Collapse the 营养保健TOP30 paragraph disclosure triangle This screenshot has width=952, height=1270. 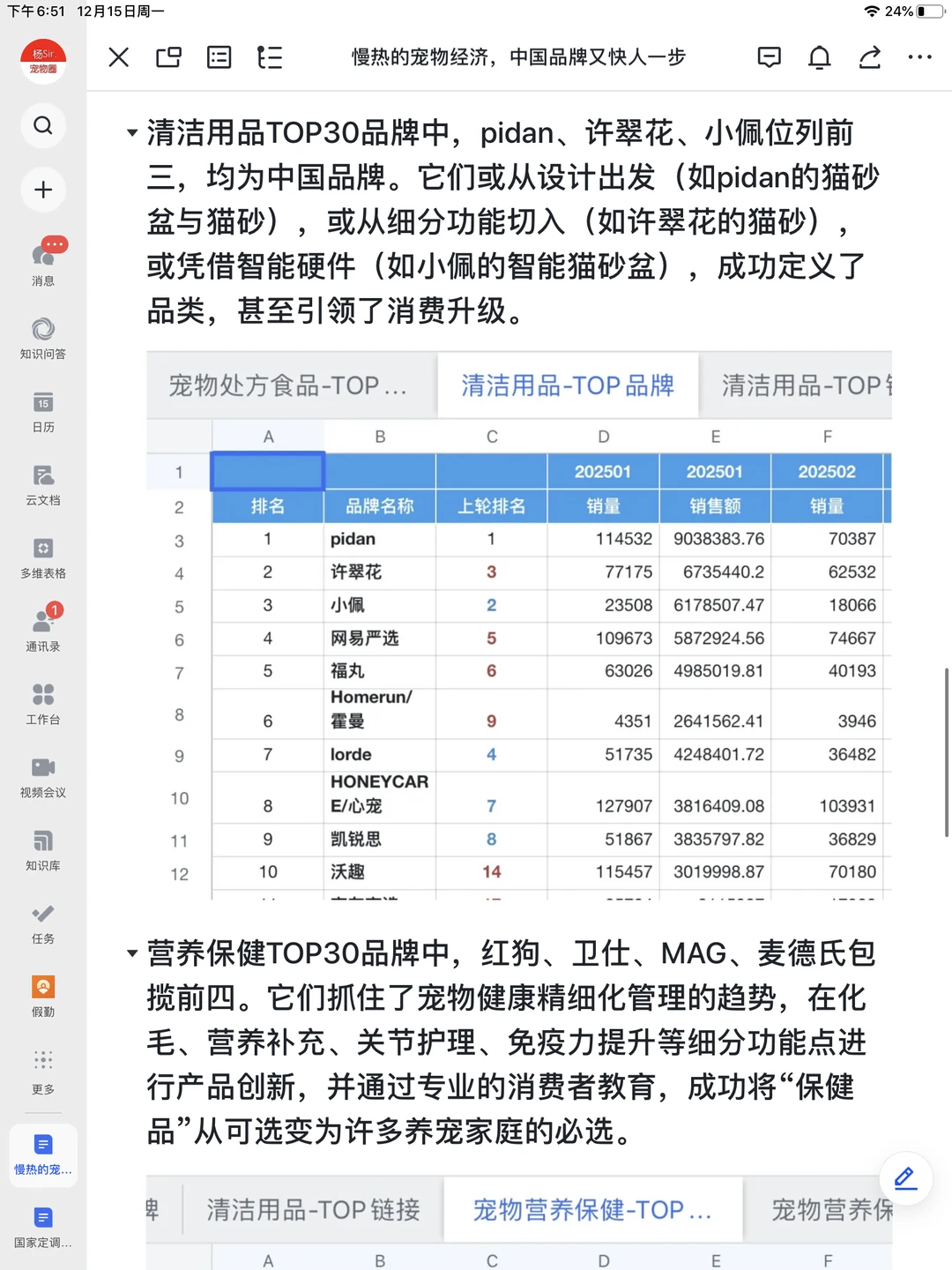pyautogui.click(x=132, y=954)
